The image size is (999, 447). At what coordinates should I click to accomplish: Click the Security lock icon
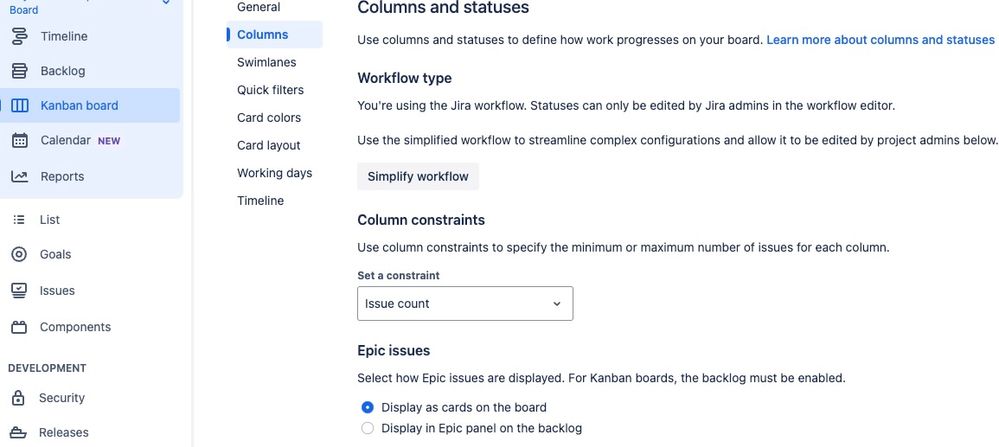pos(19,398)
